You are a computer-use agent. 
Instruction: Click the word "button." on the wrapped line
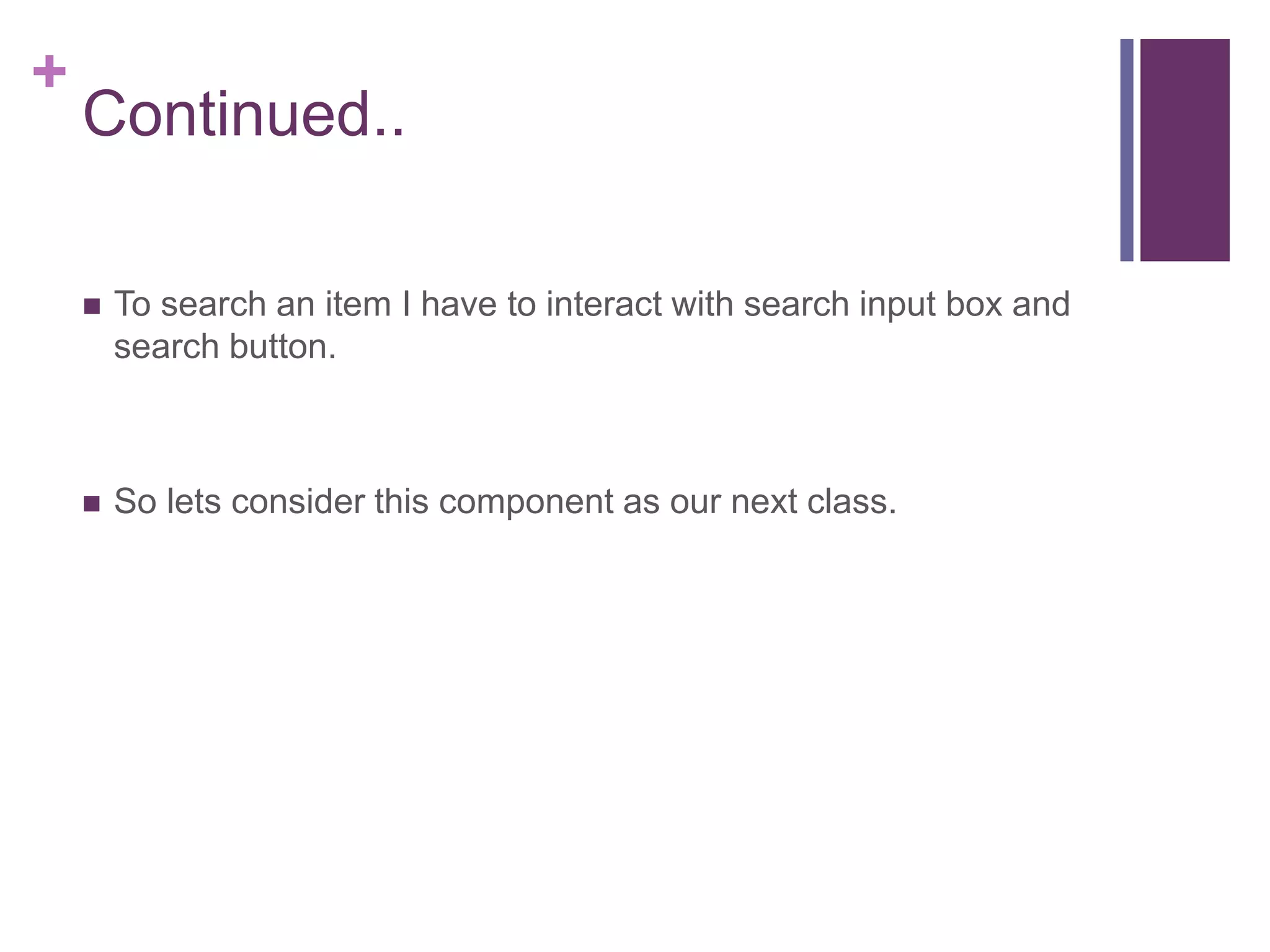(283, 346)
